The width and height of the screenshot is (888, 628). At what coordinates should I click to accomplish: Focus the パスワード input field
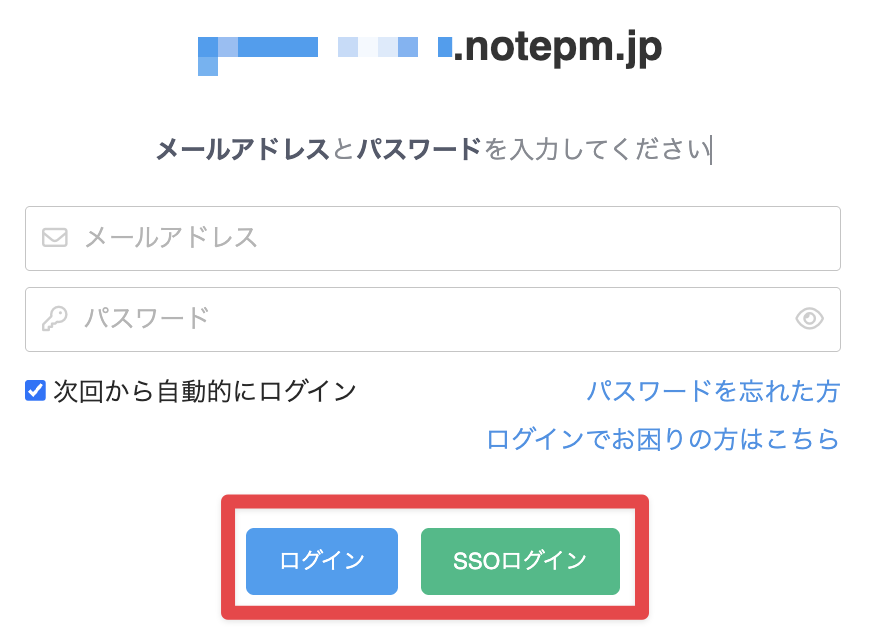click(x=420, y=319)
